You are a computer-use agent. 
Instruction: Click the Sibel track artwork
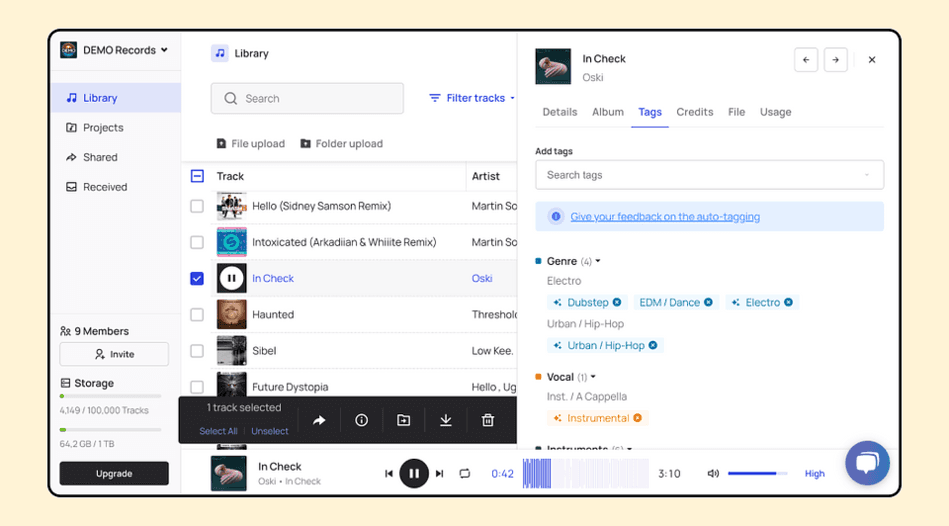[x=231, y=351]
